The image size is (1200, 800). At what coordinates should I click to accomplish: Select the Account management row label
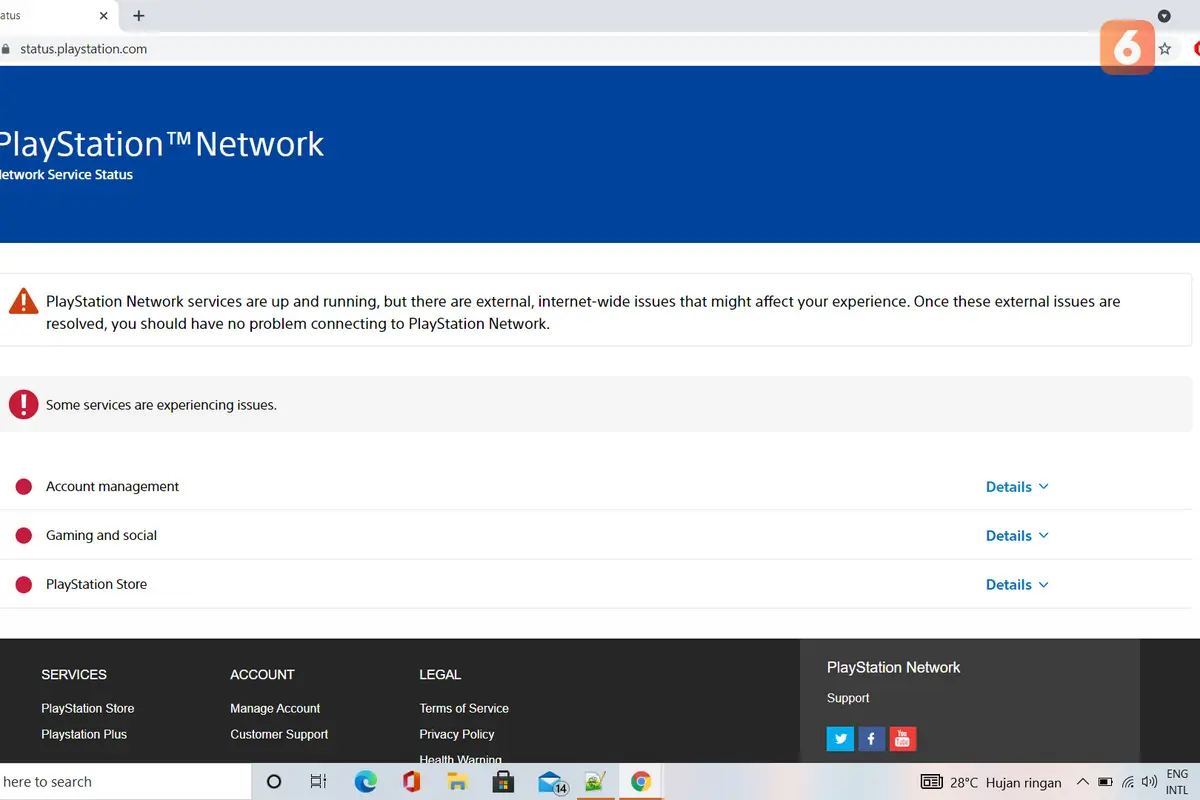click(x=112, y=486)
